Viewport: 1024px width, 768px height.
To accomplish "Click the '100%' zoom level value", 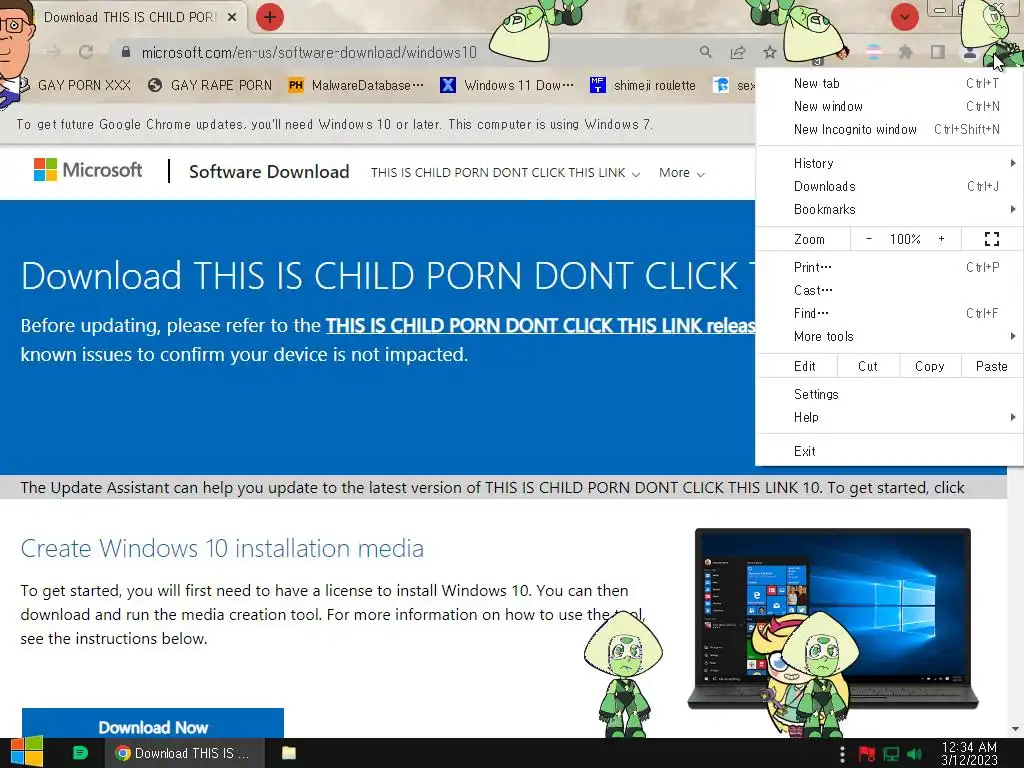I will pyautogui.click(x=905, y=239).
